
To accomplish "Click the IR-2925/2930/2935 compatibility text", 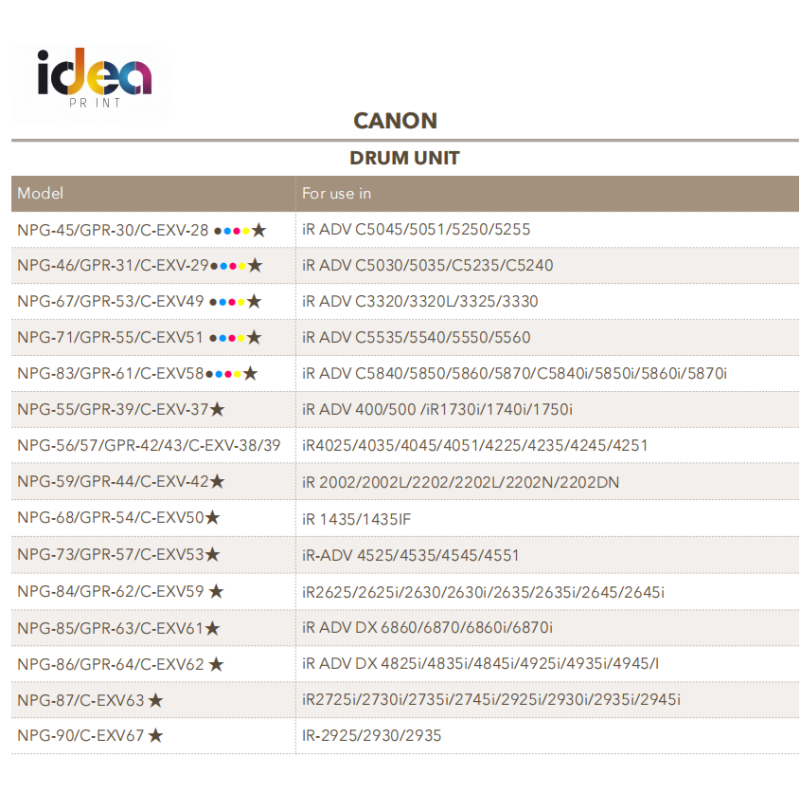I will [x=371, y=736].
